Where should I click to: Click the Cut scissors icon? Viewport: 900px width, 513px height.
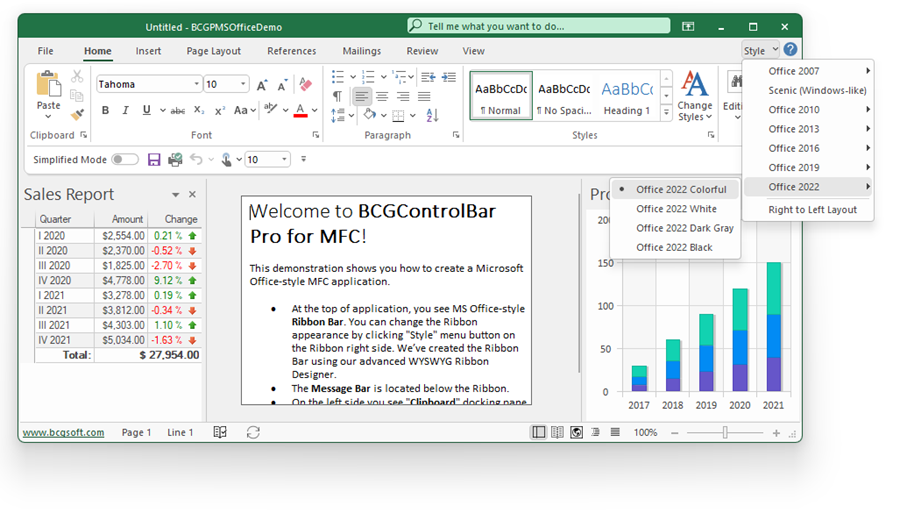pos(77,76)
